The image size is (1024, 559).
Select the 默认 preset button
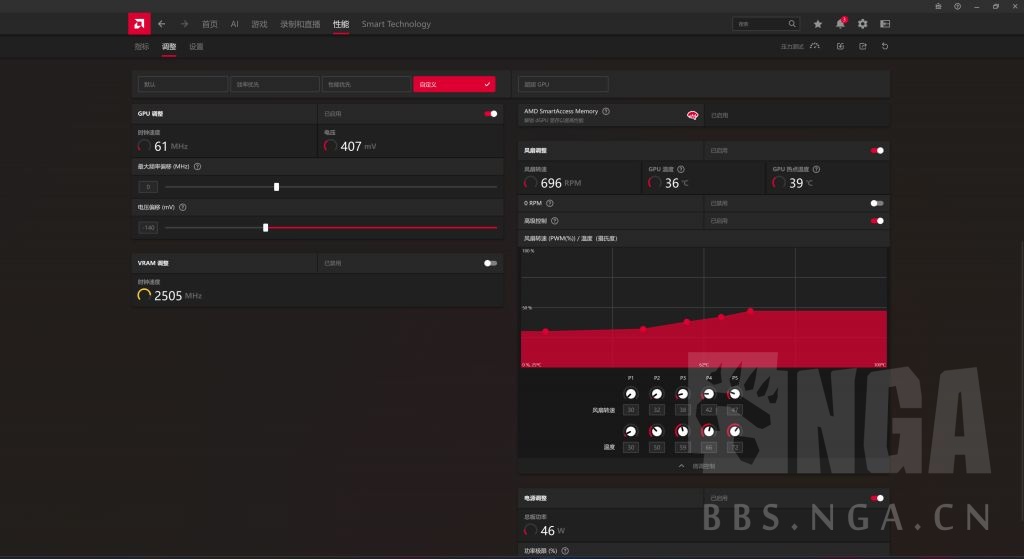coord(183,85)
